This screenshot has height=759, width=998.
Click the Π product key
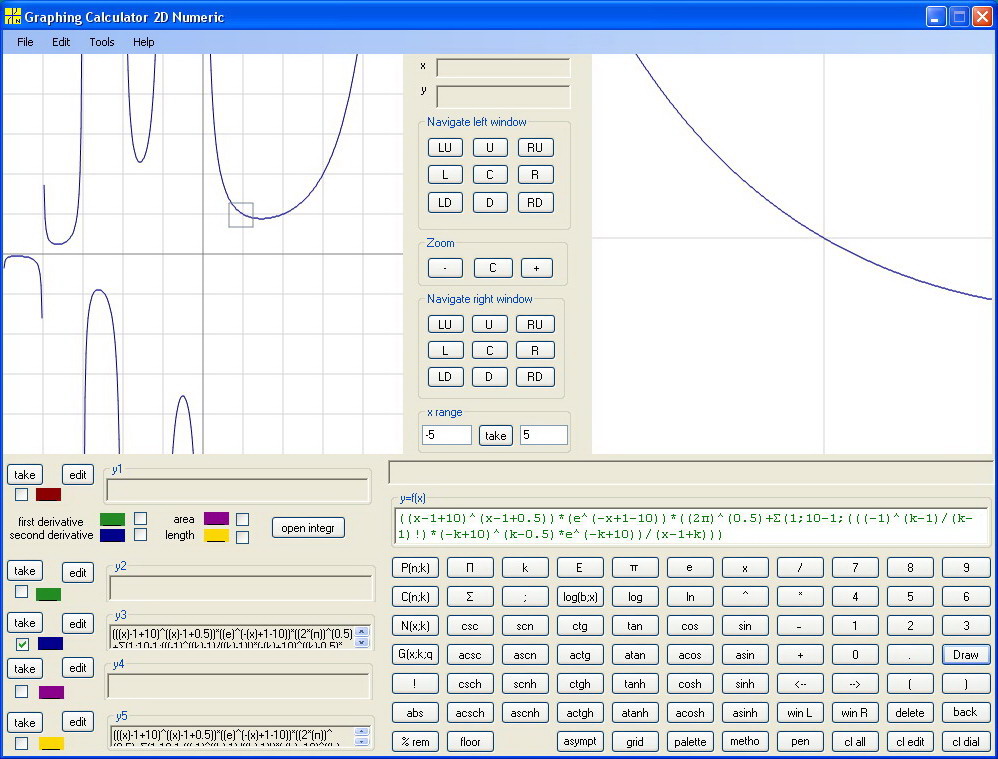pos(470,567)
